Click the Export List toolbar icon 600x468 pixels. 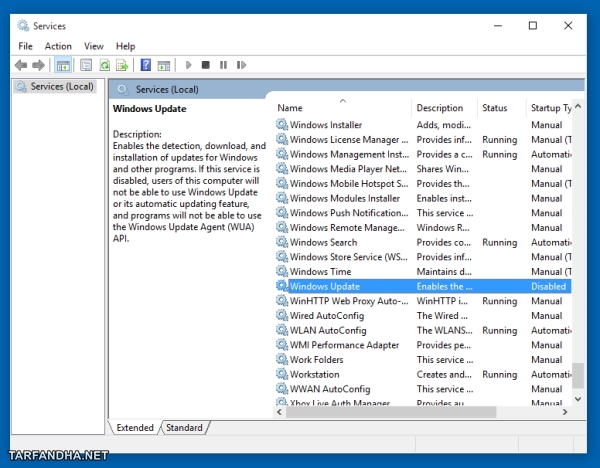(x=122, y=65)
